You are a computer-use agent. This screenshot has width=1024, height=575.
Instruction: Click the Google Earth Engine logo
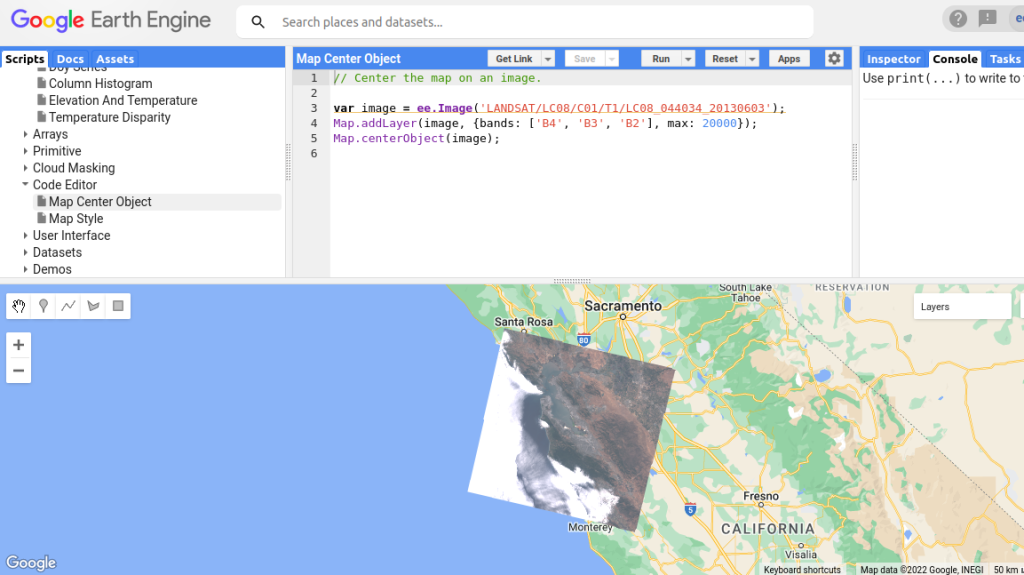110,20
